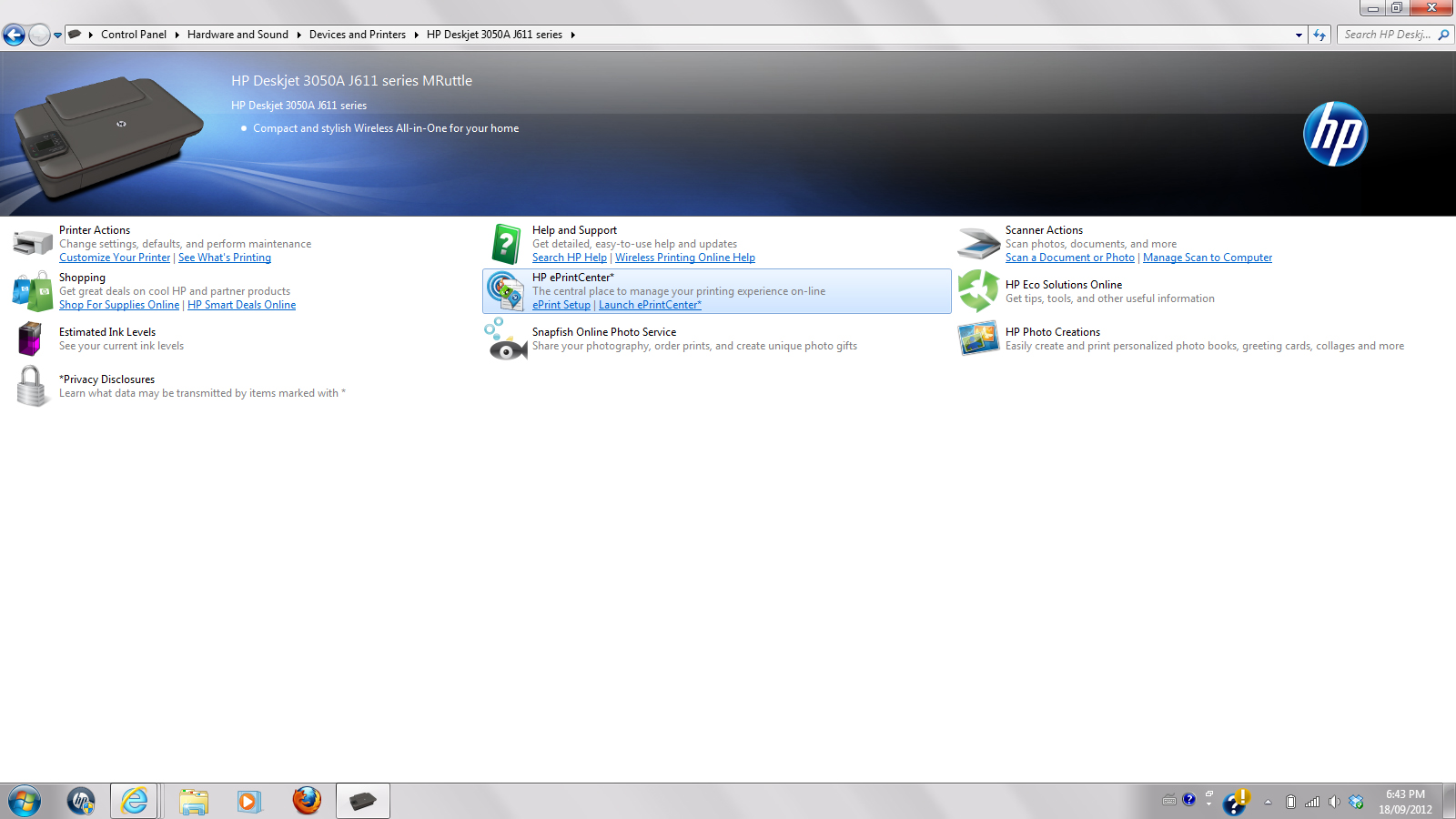Image resolution: width=1456 pixels, height=819 pixels.
Task: Click the Printer Actions printer icon
Action: coord(33,244)
